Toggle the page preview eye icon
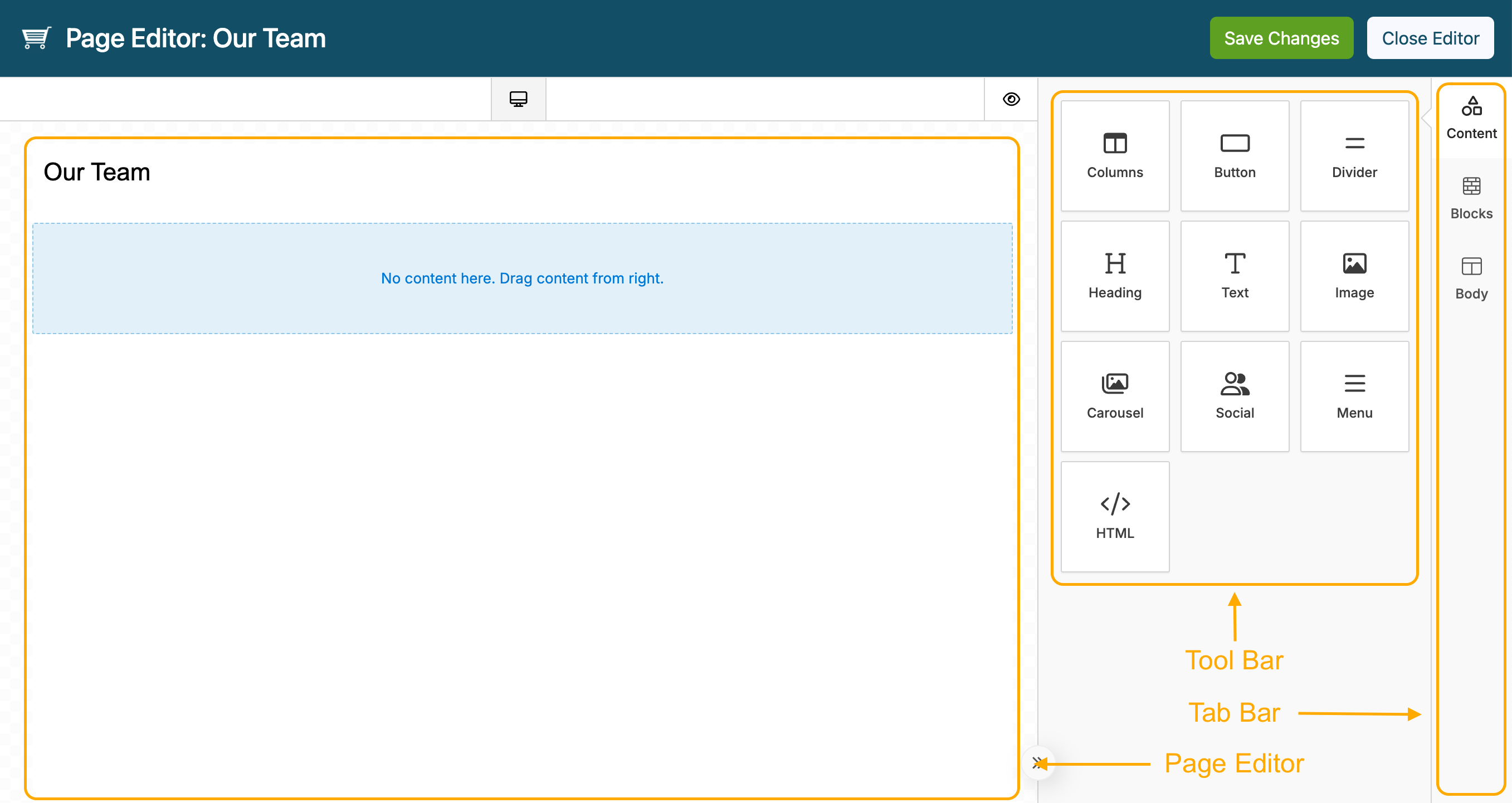The width and height of the screenshot is (1512, 803). pos(1011,99)
